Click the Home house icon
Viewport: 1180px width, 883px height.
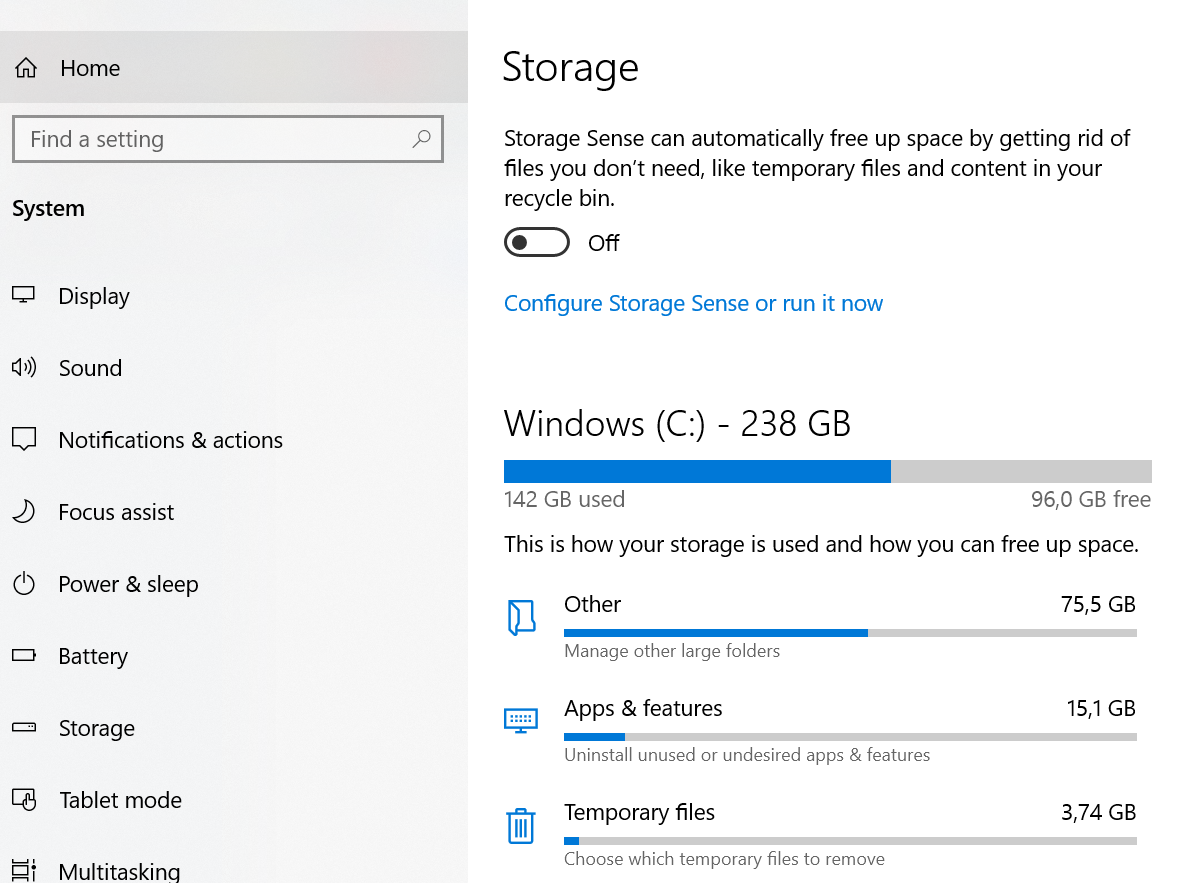(26, 68)
